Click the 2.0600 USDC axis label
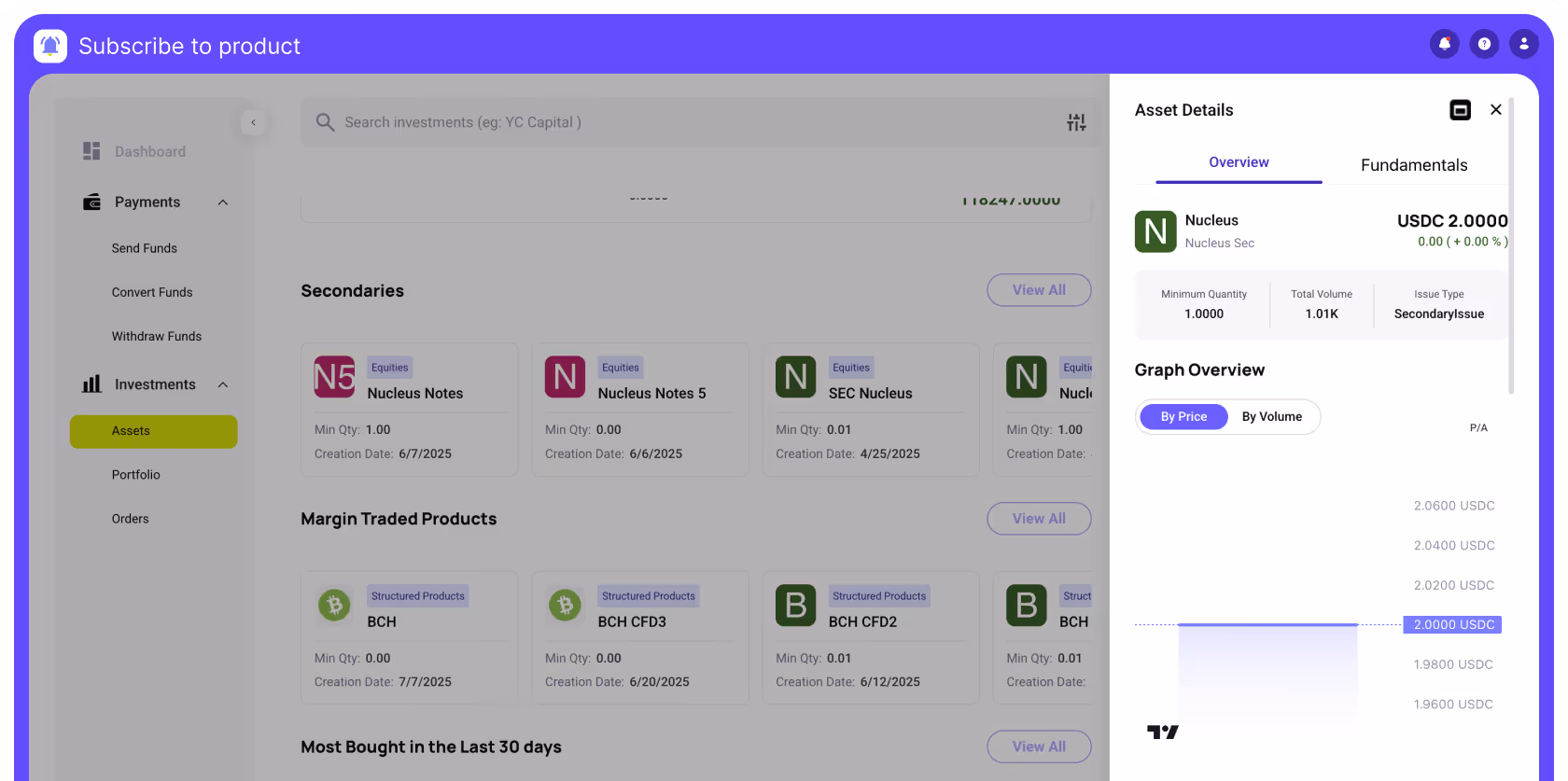This screenshot has height=781, width=1568. click(1454, 506)
